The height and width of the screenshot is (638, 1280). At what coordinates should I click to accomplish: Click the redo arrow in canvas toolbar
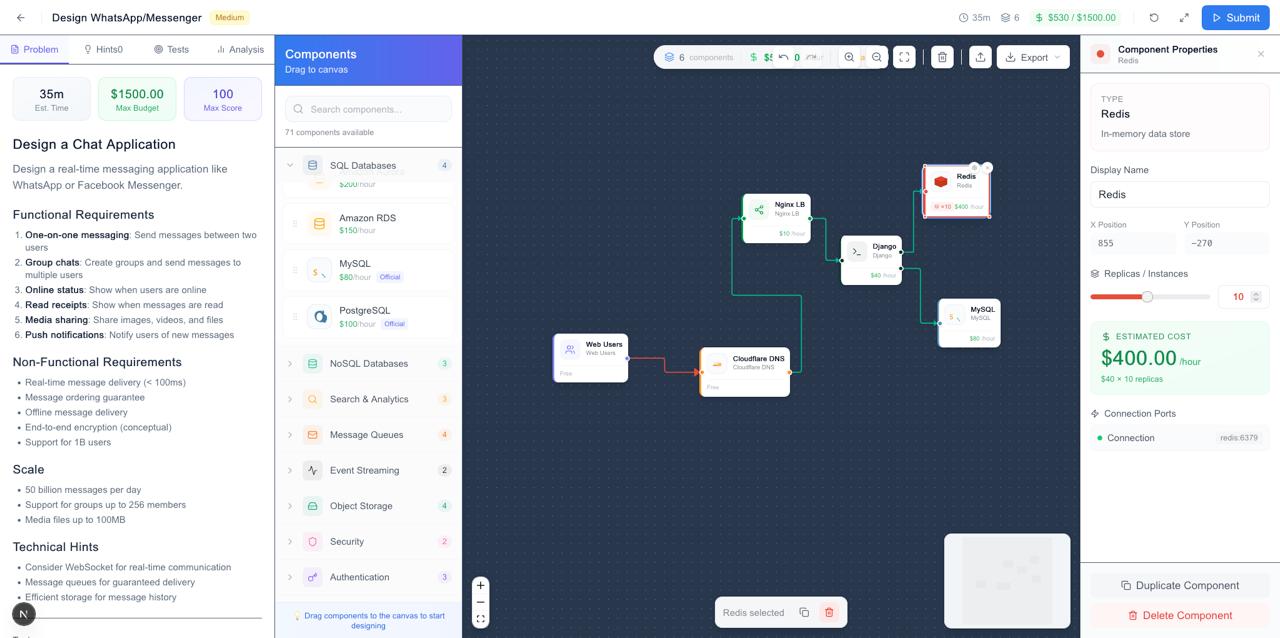811,57
